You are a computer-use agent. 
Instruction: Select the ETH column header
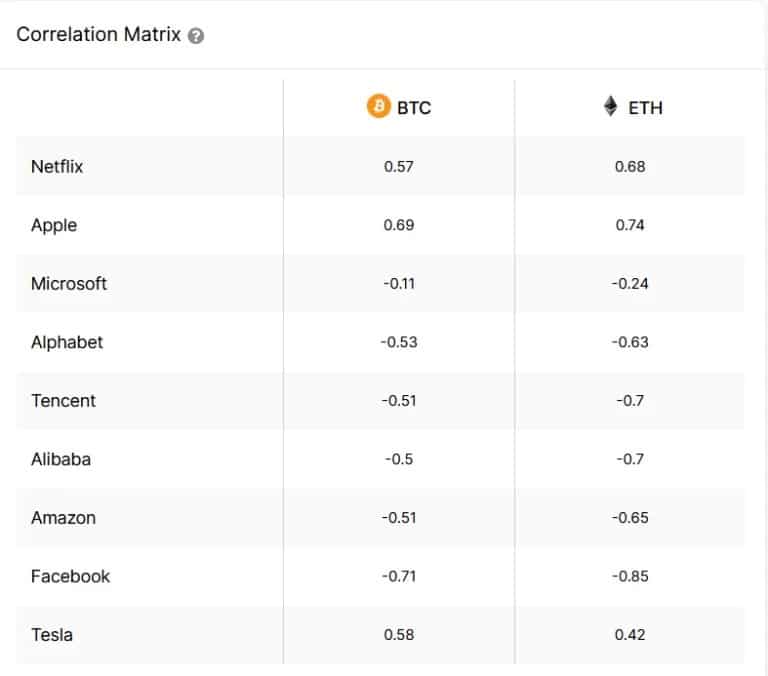633,107
